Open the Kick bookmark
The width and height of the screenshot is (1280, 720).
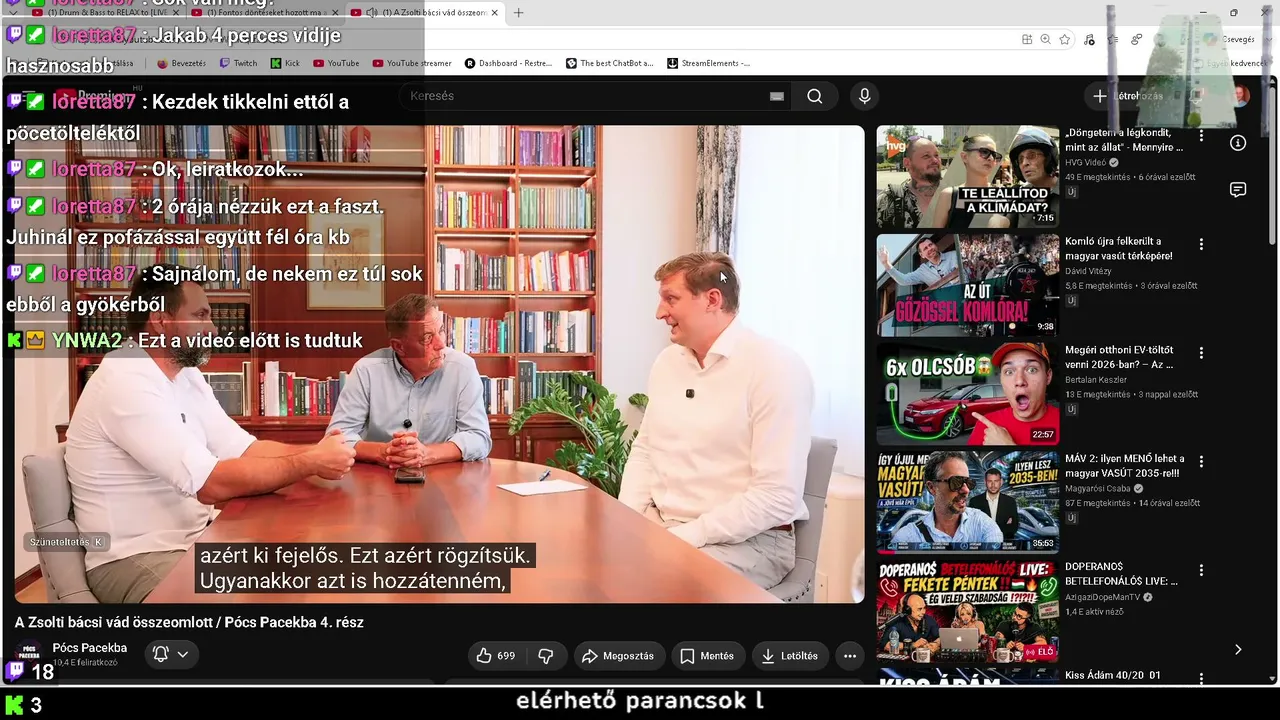click(x=285, y=63)
